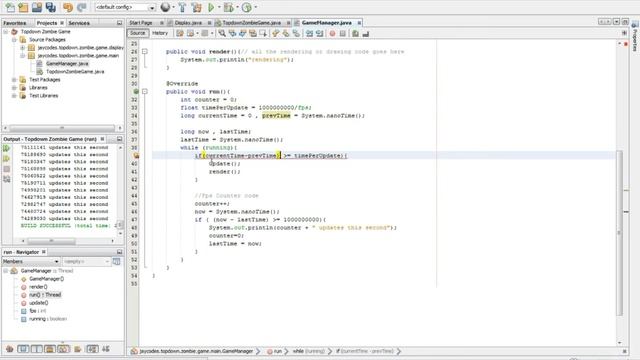The image size is (640, 360).
Task: Toggle Show Fields filter in Navigator
Action: (23, 349)
